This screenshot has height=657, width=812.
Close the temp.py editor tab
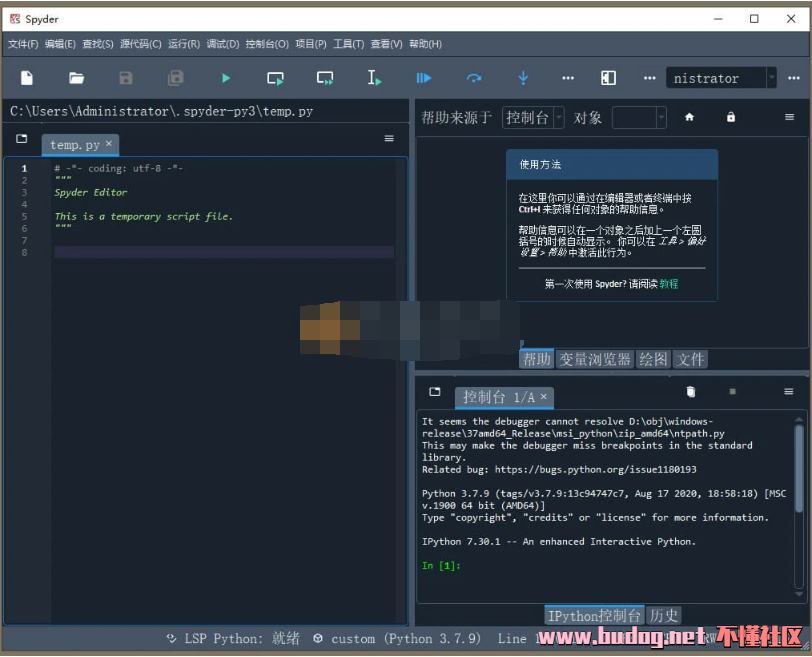(109, 143)
